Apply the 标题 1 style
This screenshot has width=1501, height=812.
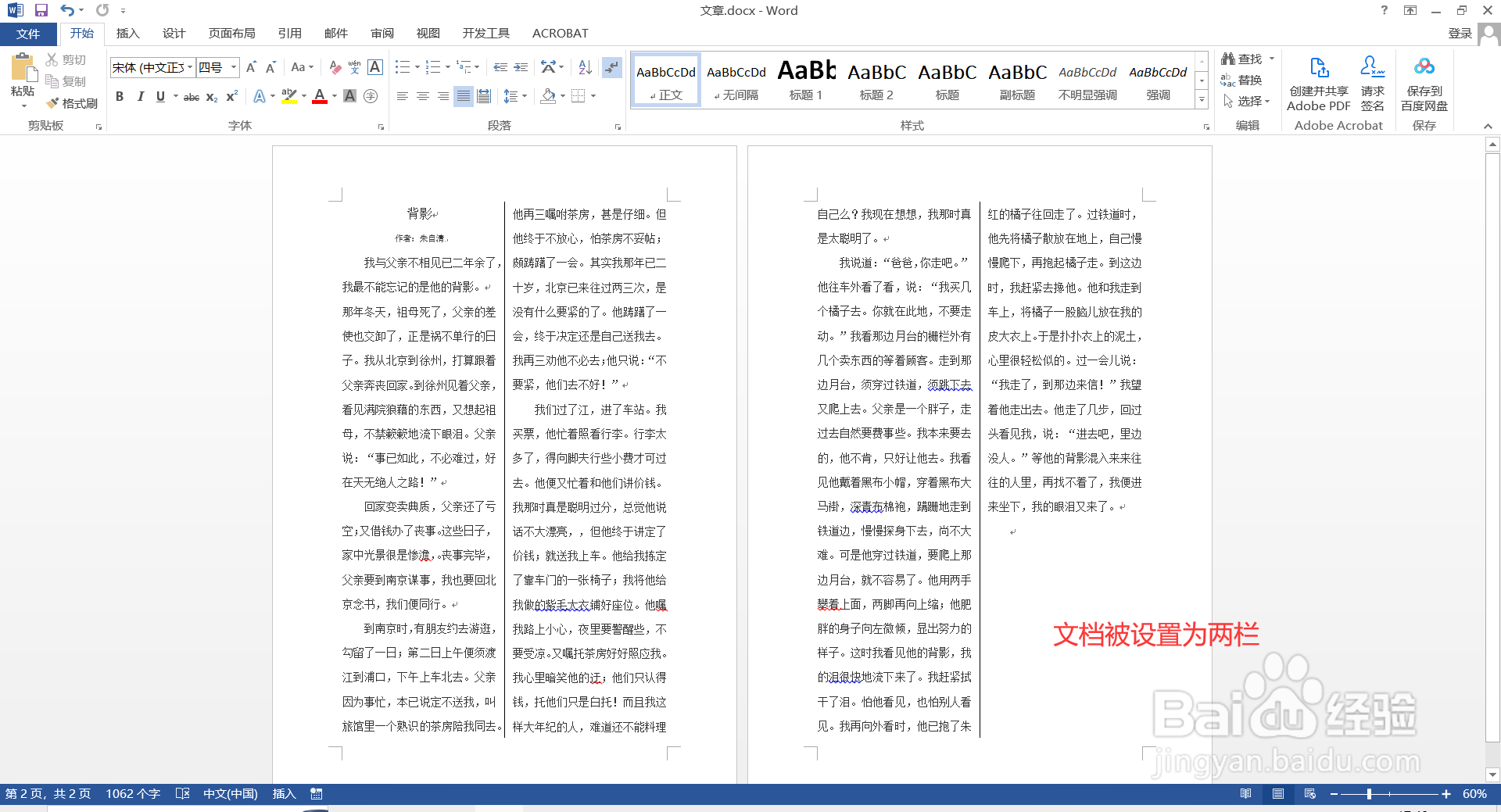pos(806,80)
